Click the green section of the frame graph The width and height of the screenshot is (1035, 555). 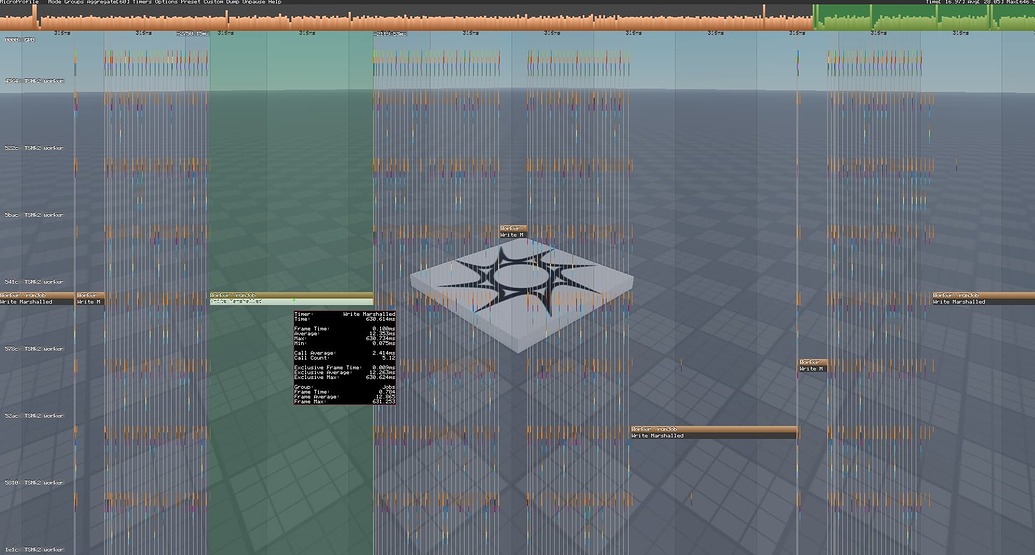[x=923, y=17]
